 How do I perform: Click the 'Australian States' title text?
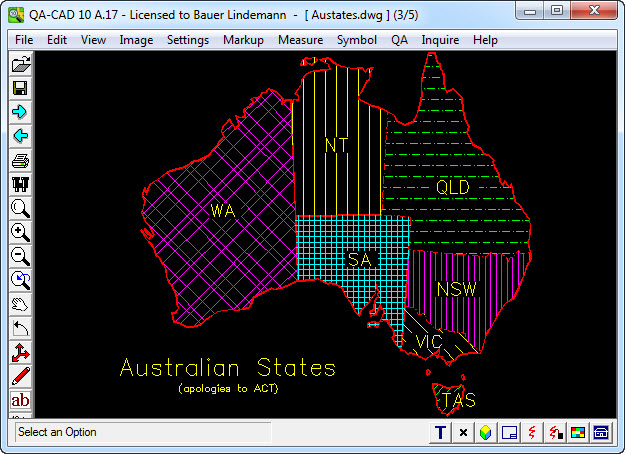(228, 368)
